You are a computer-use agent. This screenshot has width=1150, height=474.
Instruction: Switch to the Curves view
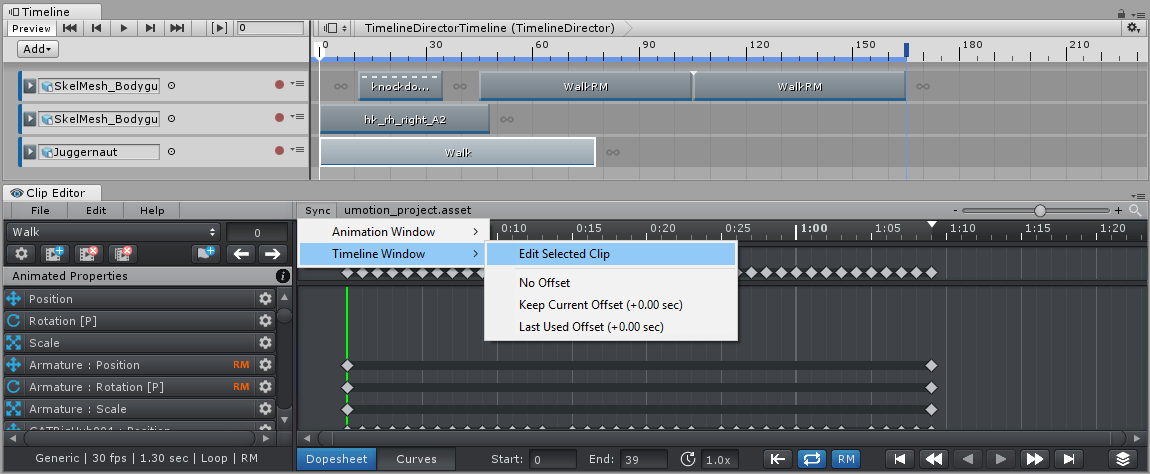tap(416, 459)
